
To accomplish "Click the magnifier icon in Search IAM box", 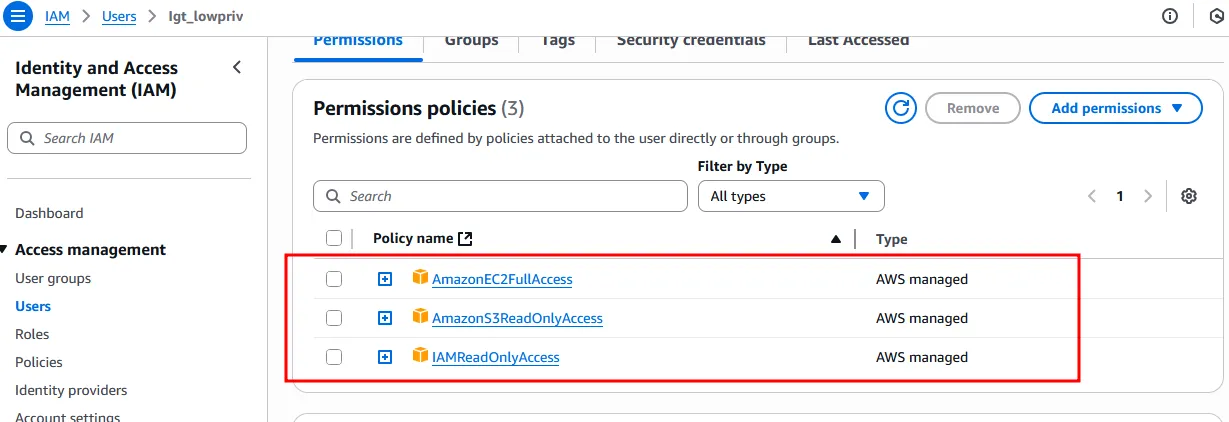I will (x=27, y=138).
